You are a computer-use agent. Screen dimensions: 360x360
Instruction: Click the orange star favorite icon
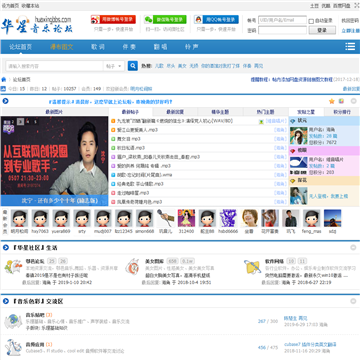pos(332,101)
